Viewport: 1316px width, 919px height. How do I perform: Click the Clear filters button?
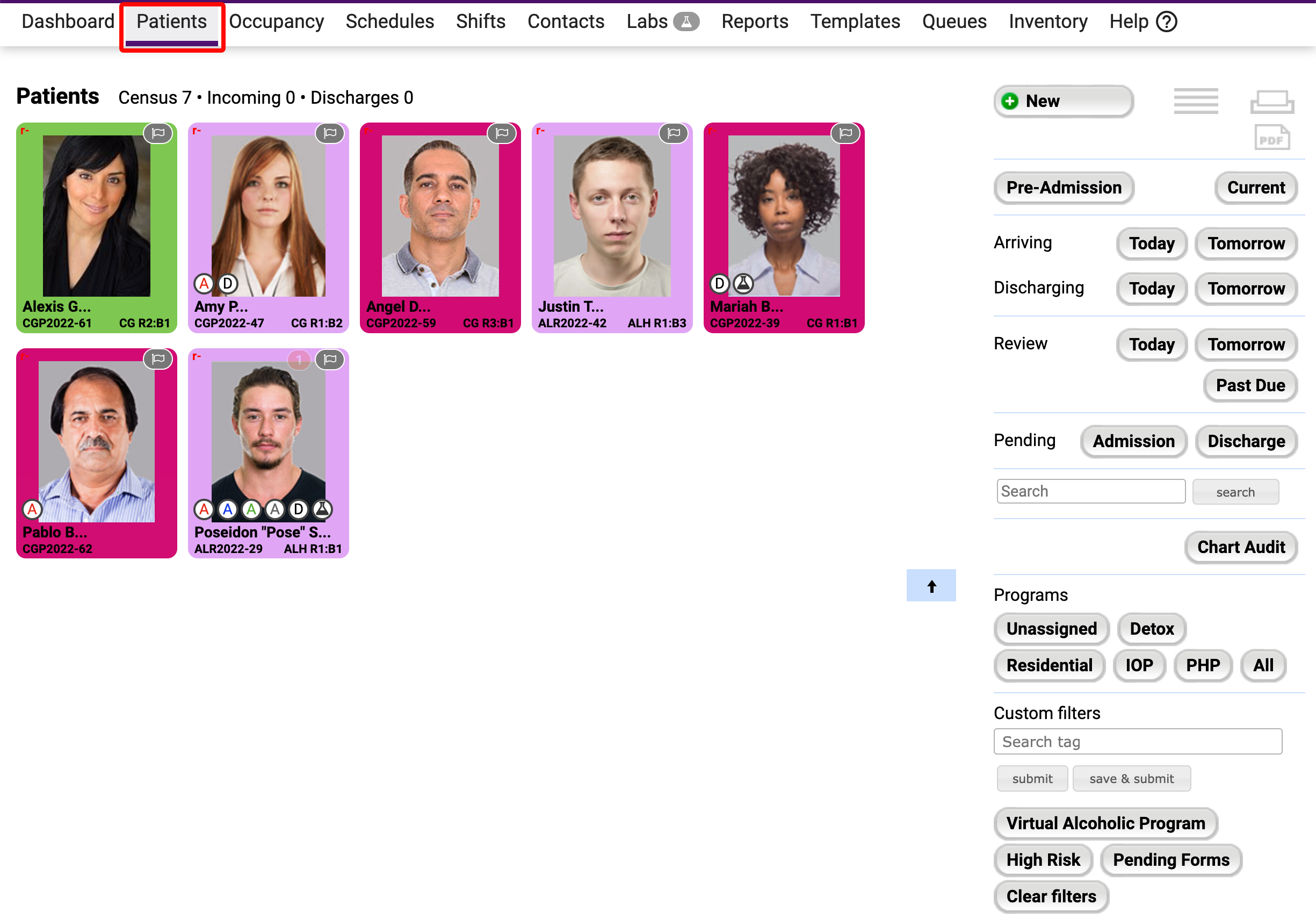[x=1051, y=896]
